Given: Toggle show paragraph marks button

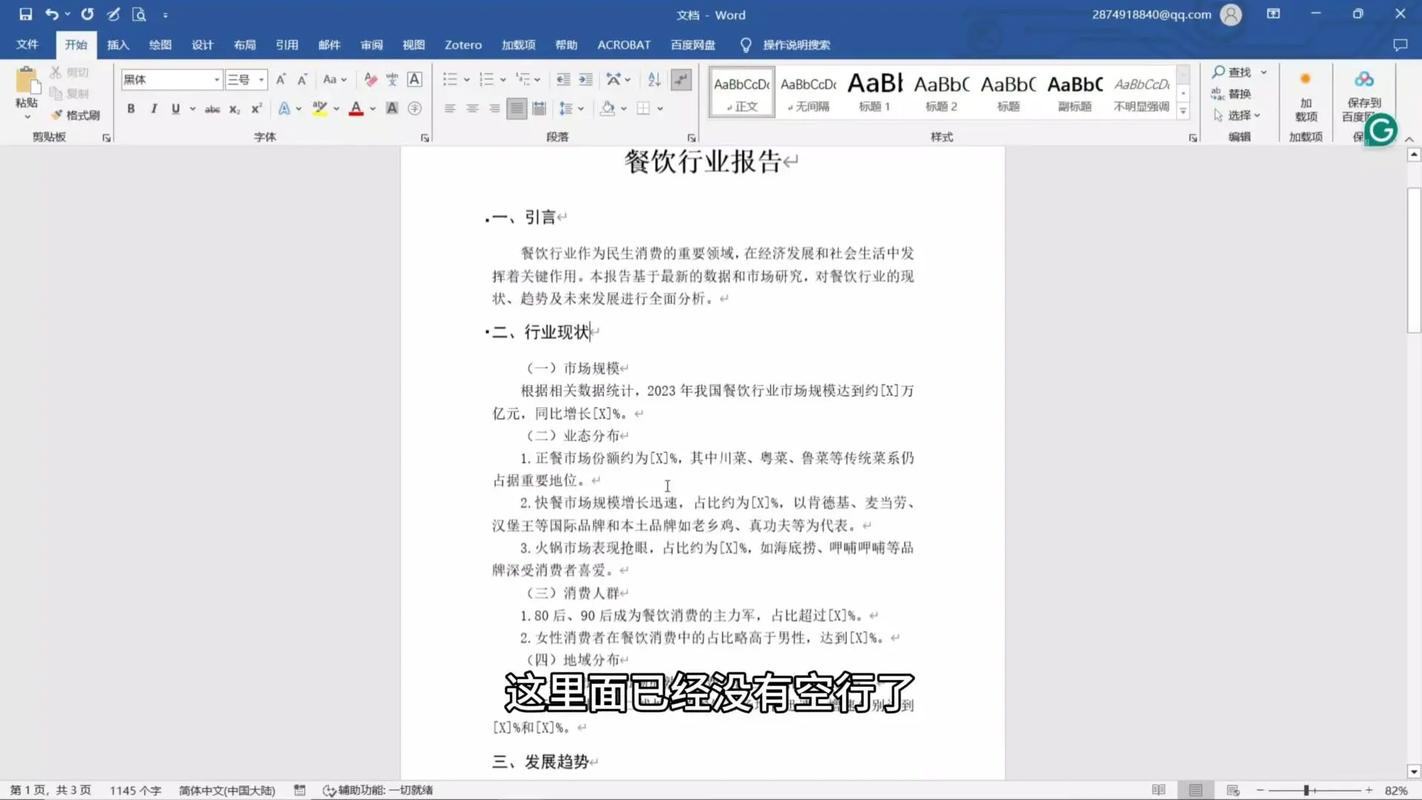Looking at the screenshot, I should (x=681, y=79).
